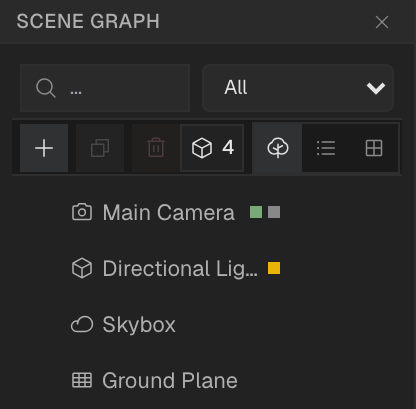Screen dimensions: 416x409
Task: Select the Ground Plane item
Action: [x=208, y=380]
